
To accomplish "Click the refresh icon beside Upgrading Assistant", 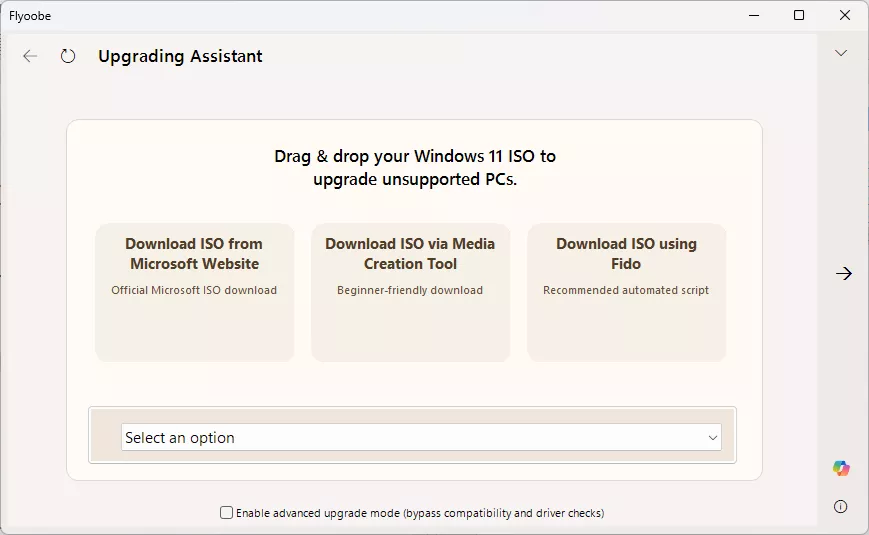I will tap(68, 56).
